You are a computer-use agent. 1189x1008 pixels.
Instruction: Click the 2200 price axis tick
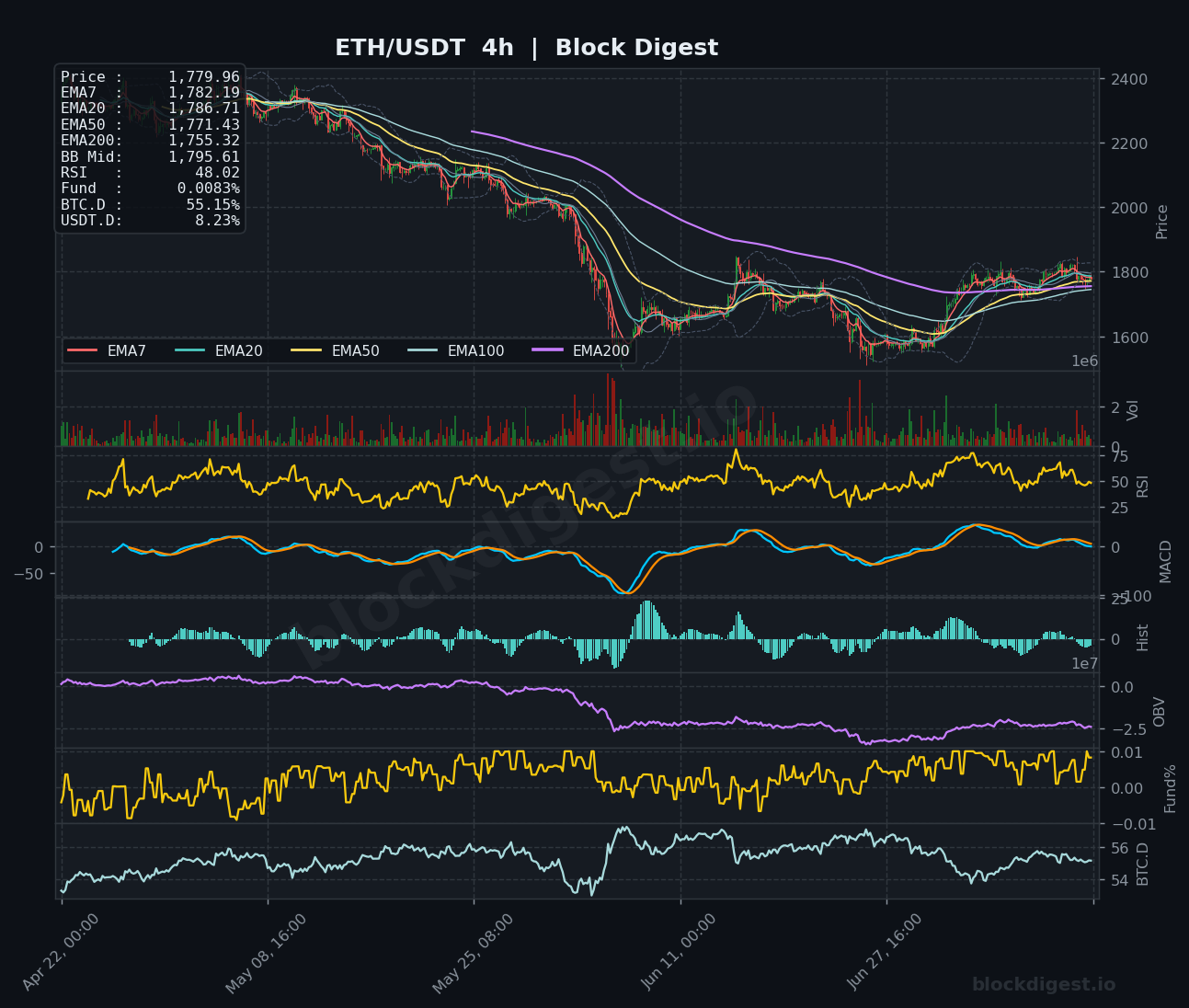click(x=1129, y=143)
